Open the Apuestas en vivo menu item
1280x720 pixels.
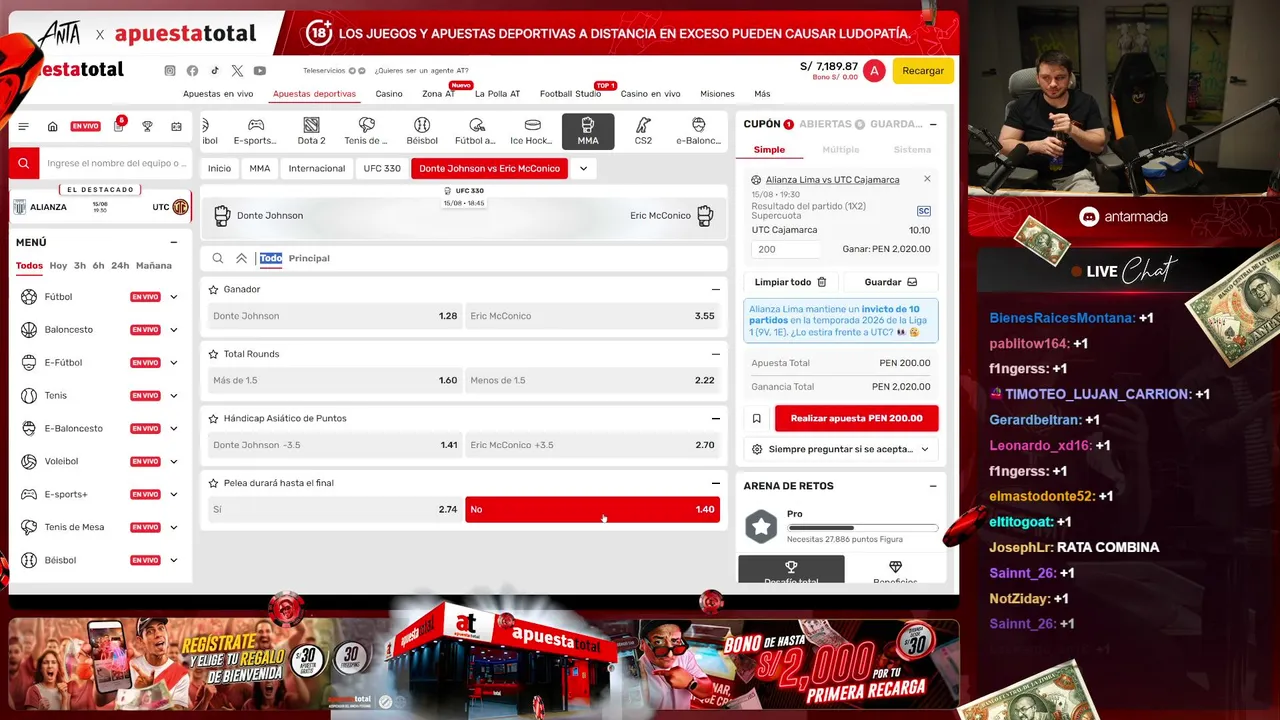click(x=218, y=94)
